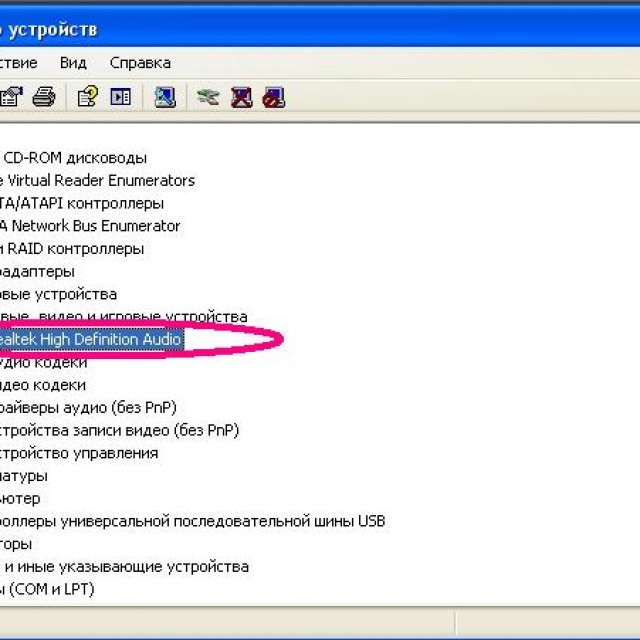
Task: Select the Realtek High Definition Audio device
Action: 91,340
